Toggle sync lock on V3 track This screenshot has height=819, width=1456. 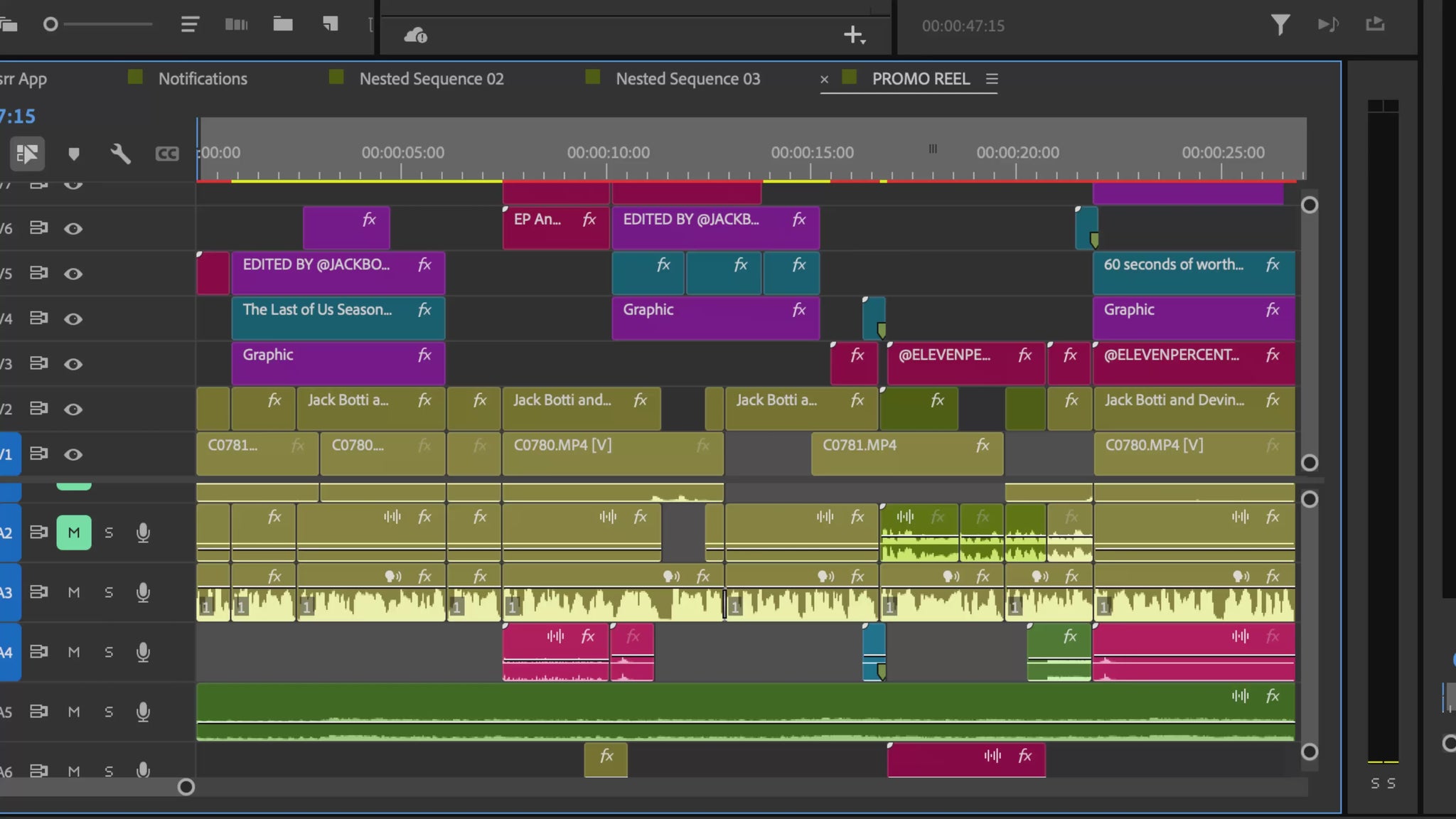[x=39, y=363]
